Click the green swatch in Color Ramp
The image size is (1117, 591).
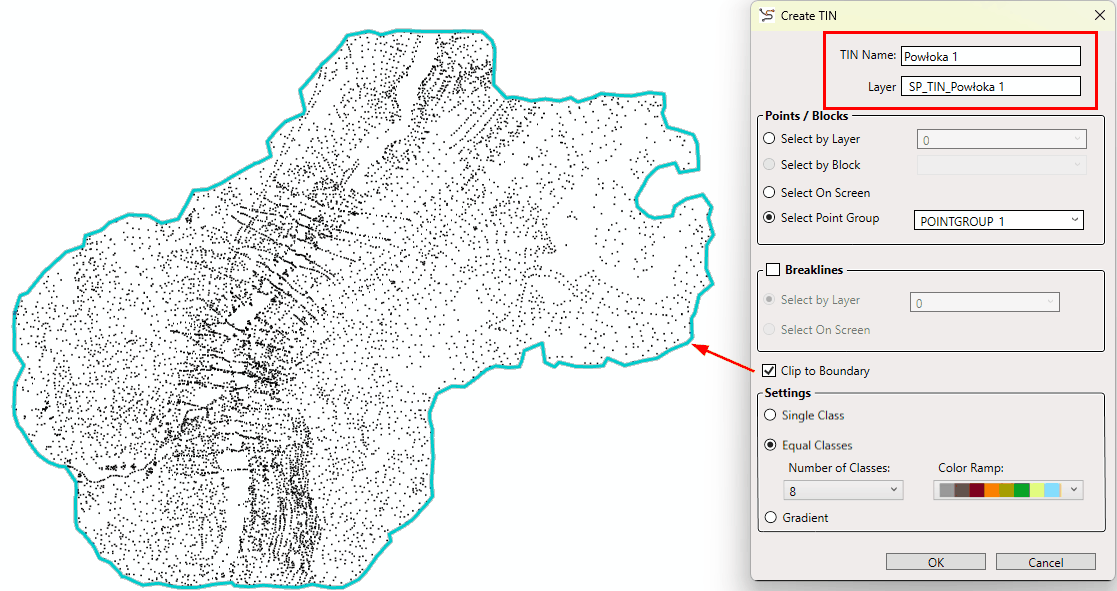(x=1021, y=490)
